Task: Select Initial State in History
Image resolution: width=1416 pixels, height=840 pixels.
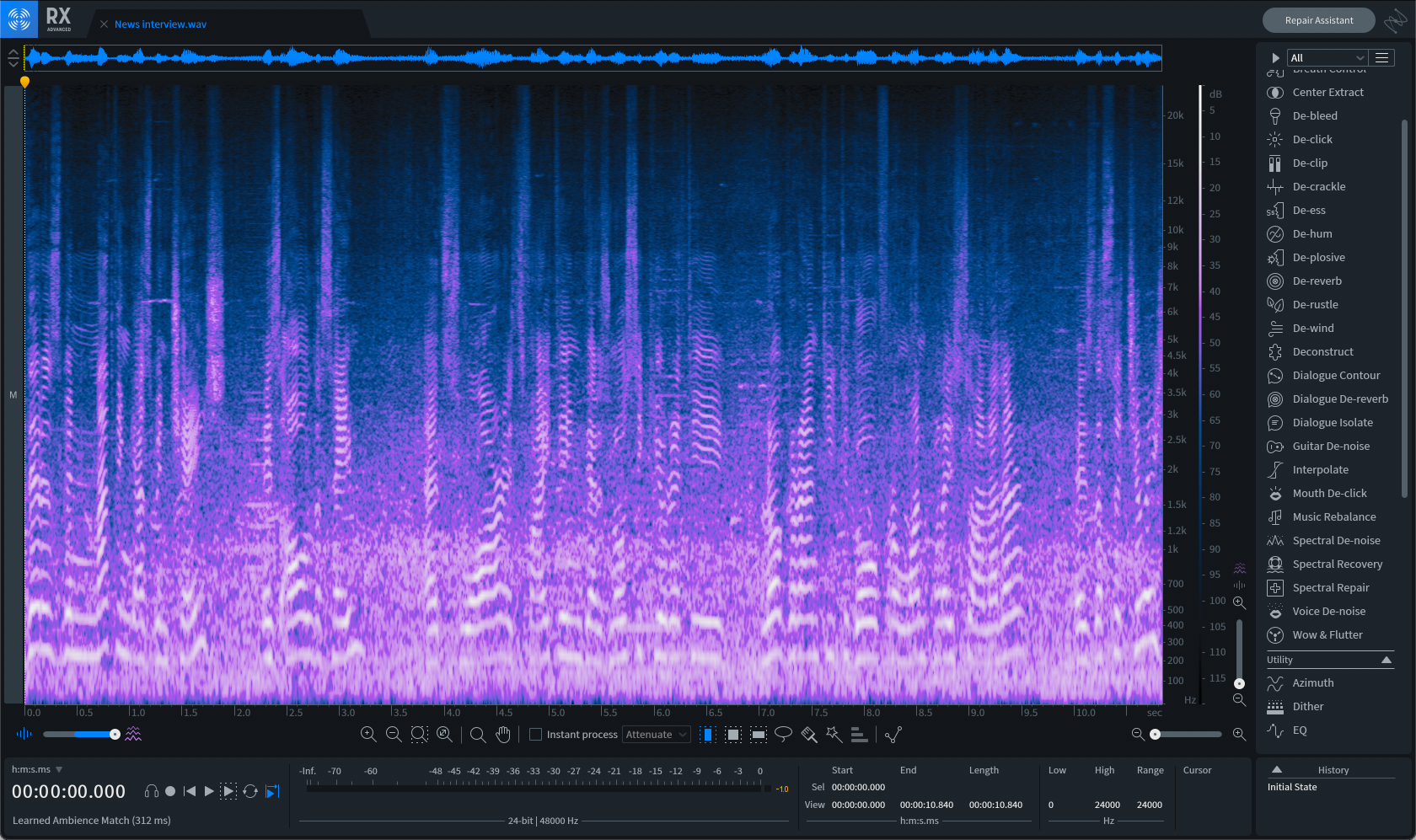Action: [x=1292, y=787]
